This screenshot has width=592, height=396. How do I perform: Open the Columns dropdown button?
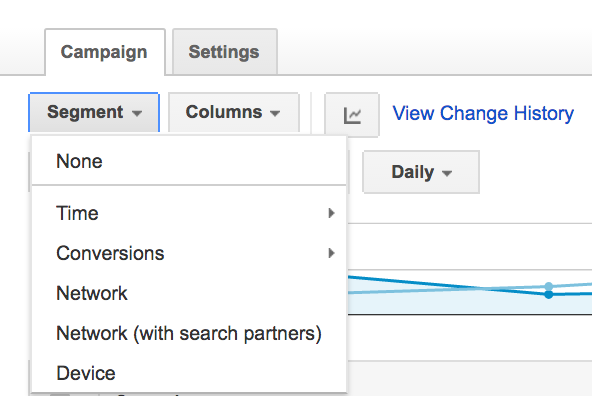234,112
